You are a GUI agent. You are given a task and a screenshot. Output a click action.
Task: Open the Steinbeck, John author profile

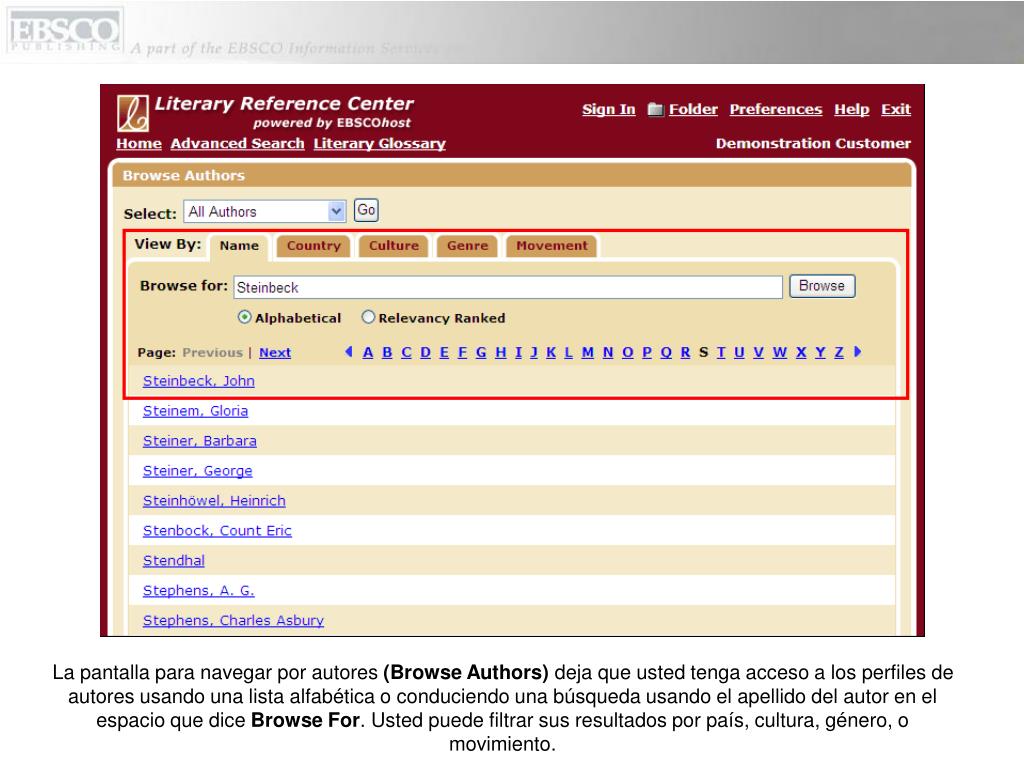click(x=199, y=381)
